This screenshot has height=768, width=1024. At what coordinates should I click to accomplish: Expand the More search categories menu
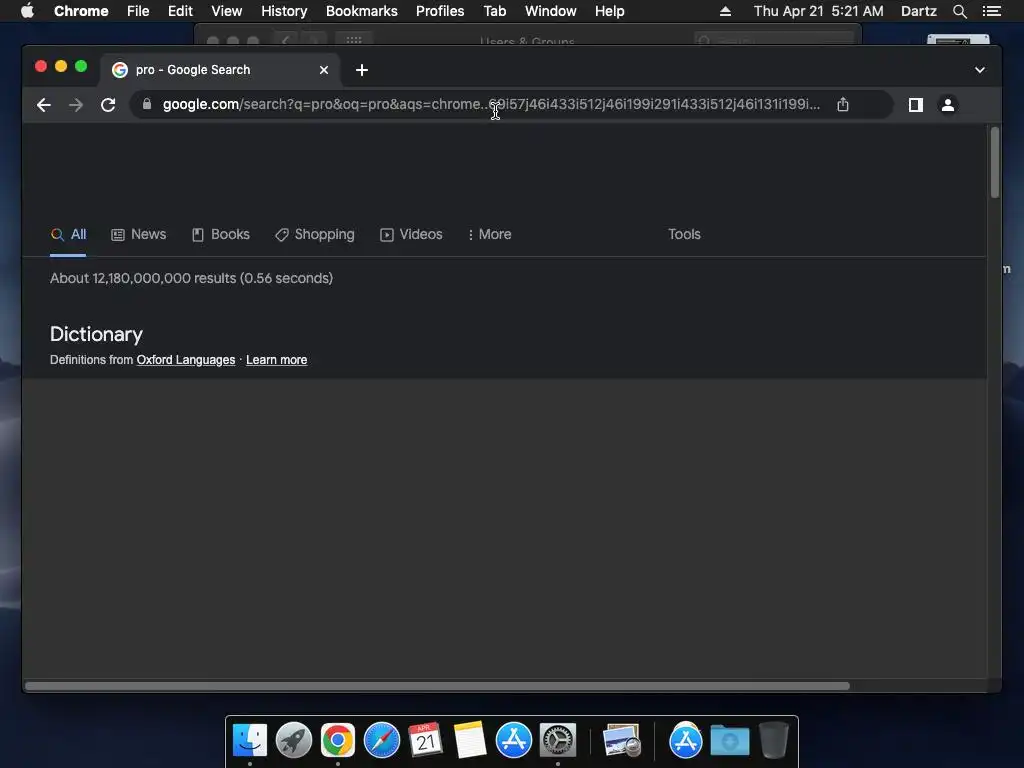coord(489,234)
